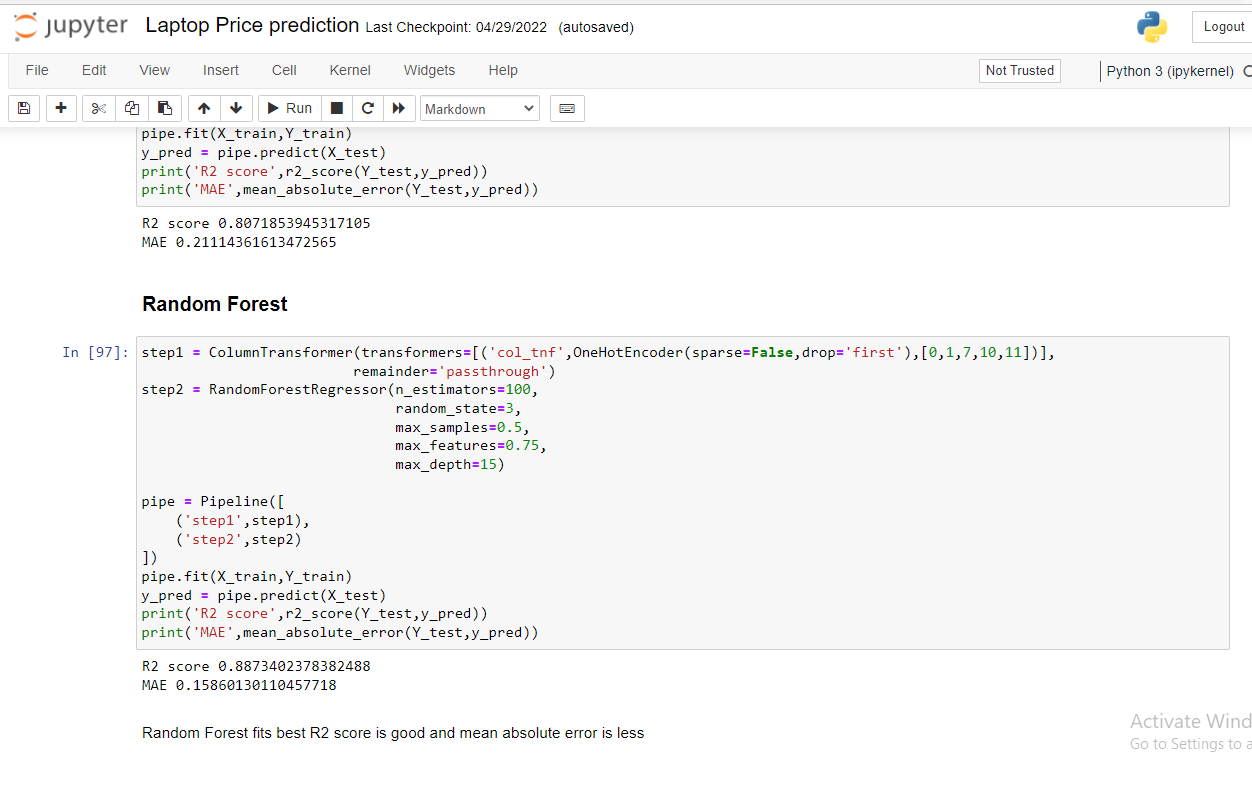The height and width of the screenshot is (787, 1252).
Task: Click the Not Trusted button
Action: (1020, 70)
